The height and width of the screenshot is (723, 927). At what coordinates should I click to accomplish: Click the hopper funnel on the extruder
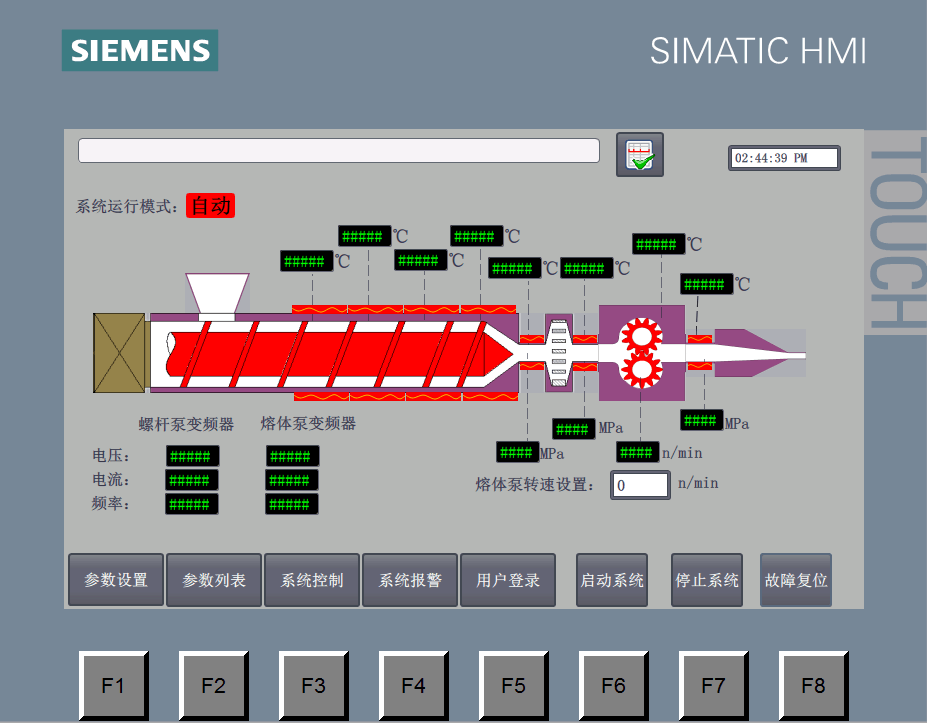(217, 295)
